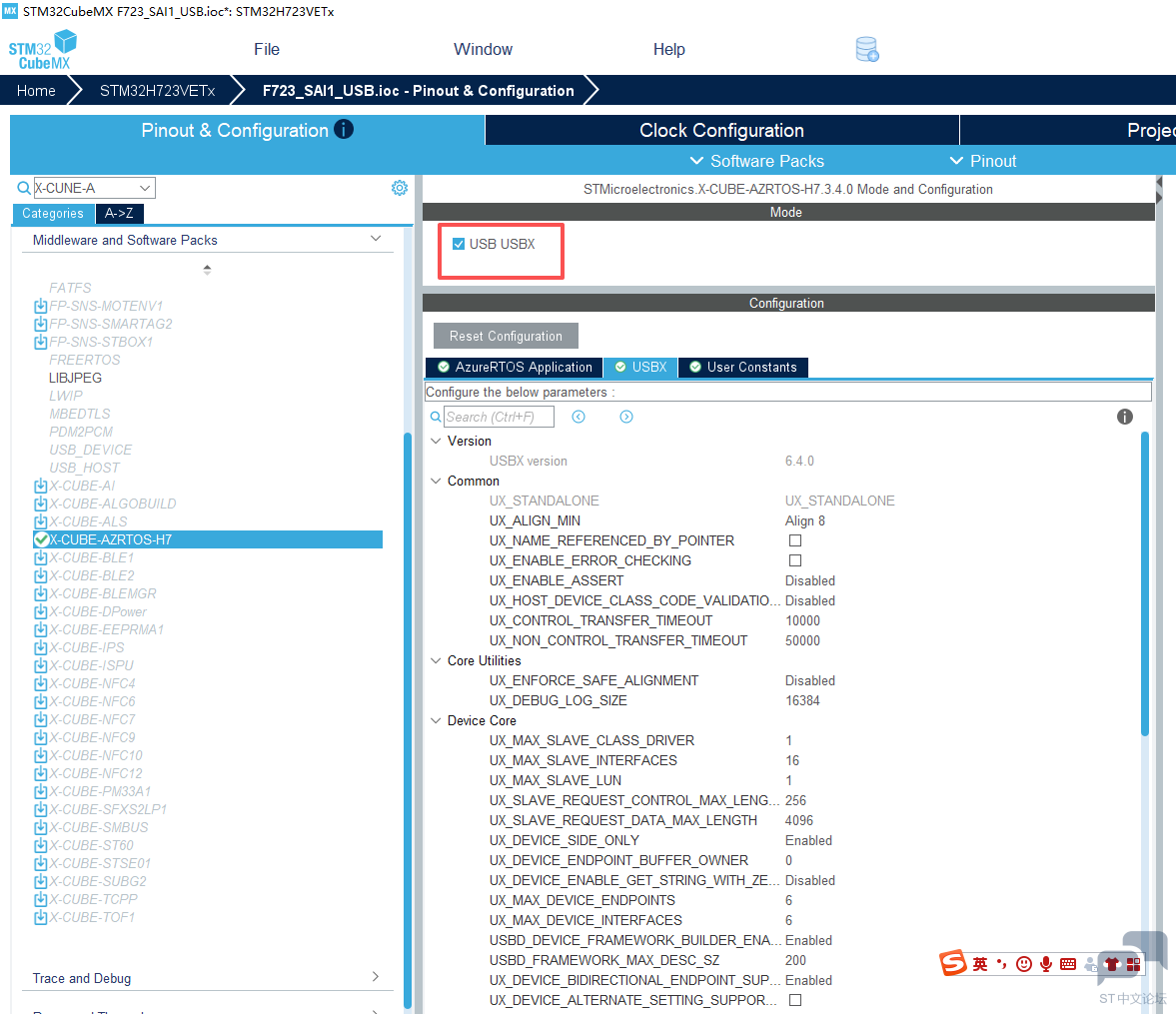Go to previous search result arrow
1176x1014 pixels.
pyautogui.click(x=579, y=417)
